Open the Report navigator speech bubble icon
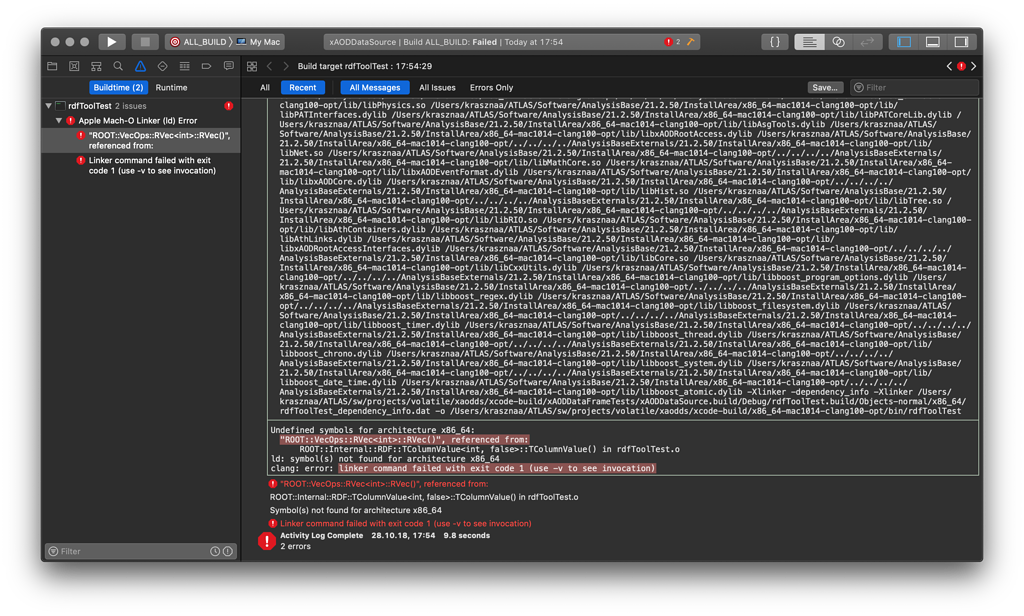 click(x=229, y=66)
